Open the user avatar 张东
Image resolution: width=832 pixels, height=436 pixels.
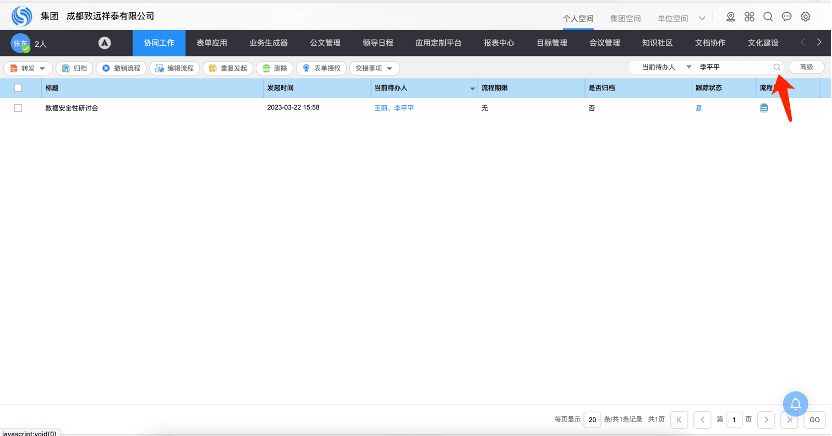[20, 43]
